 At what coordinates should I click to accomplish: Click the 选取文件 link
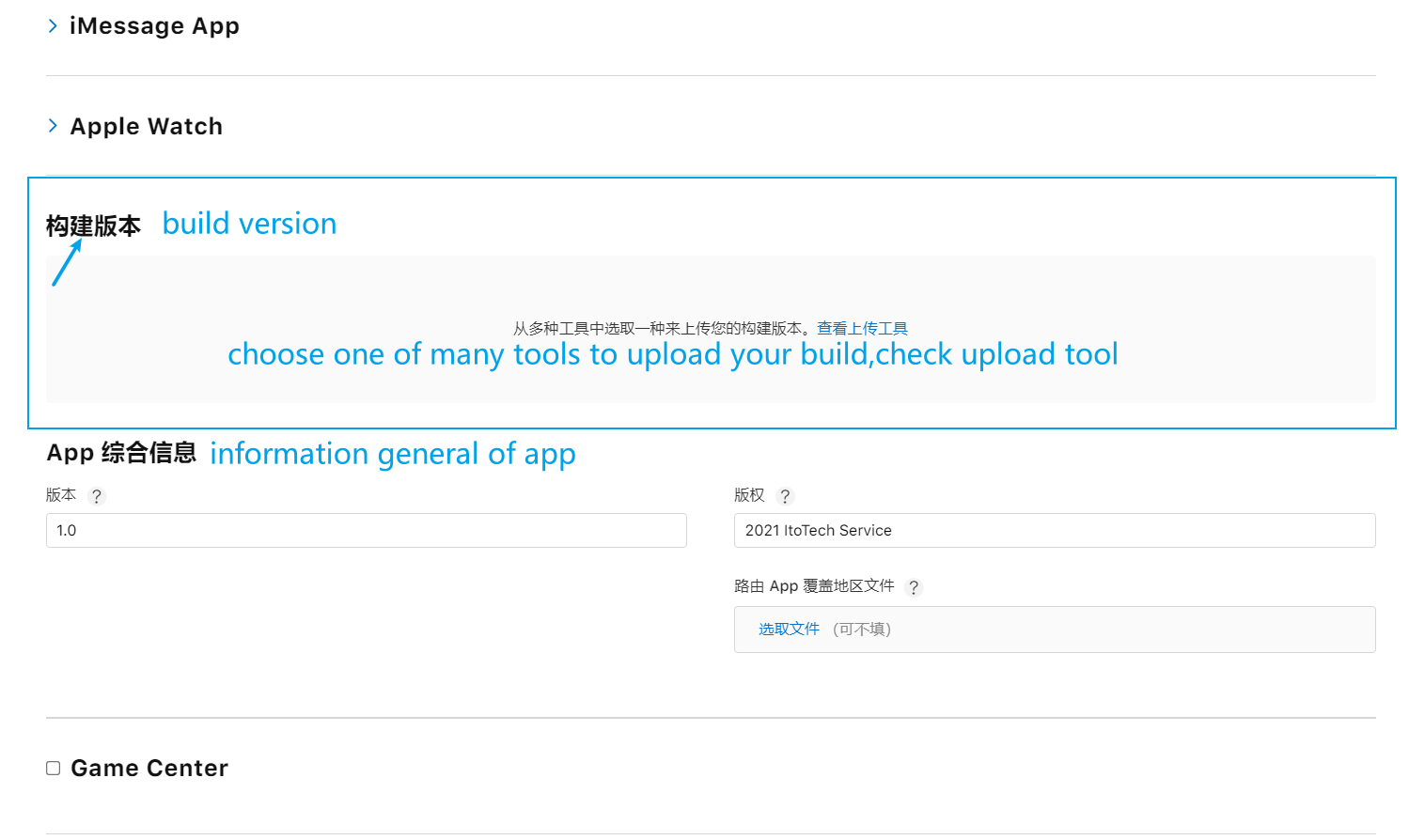coord(789,630)
